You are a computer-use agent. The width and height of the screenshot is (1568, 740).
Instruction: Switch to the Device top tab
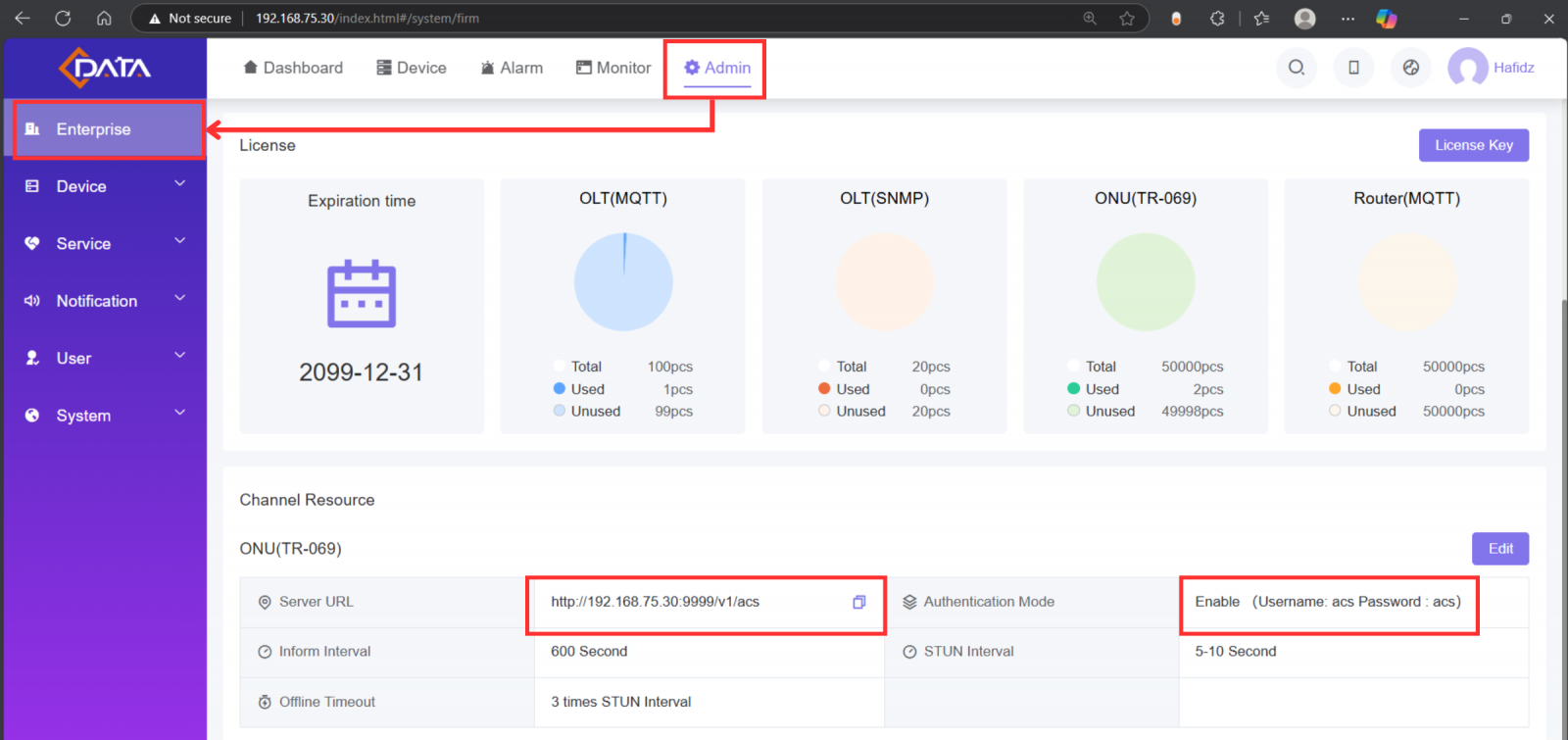coord(412,68)
